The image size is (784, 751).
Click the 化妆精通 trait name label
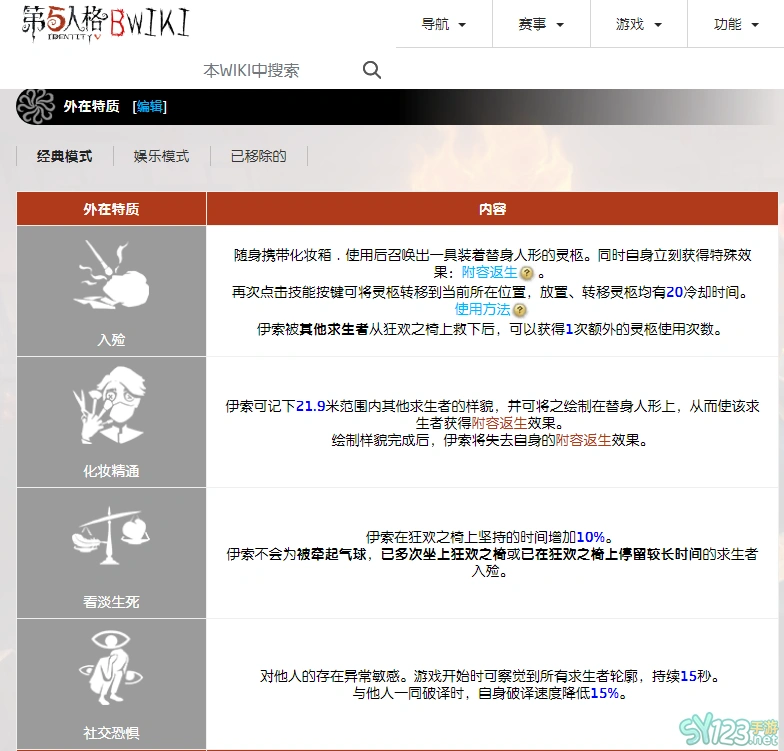[x=112, y=471]
